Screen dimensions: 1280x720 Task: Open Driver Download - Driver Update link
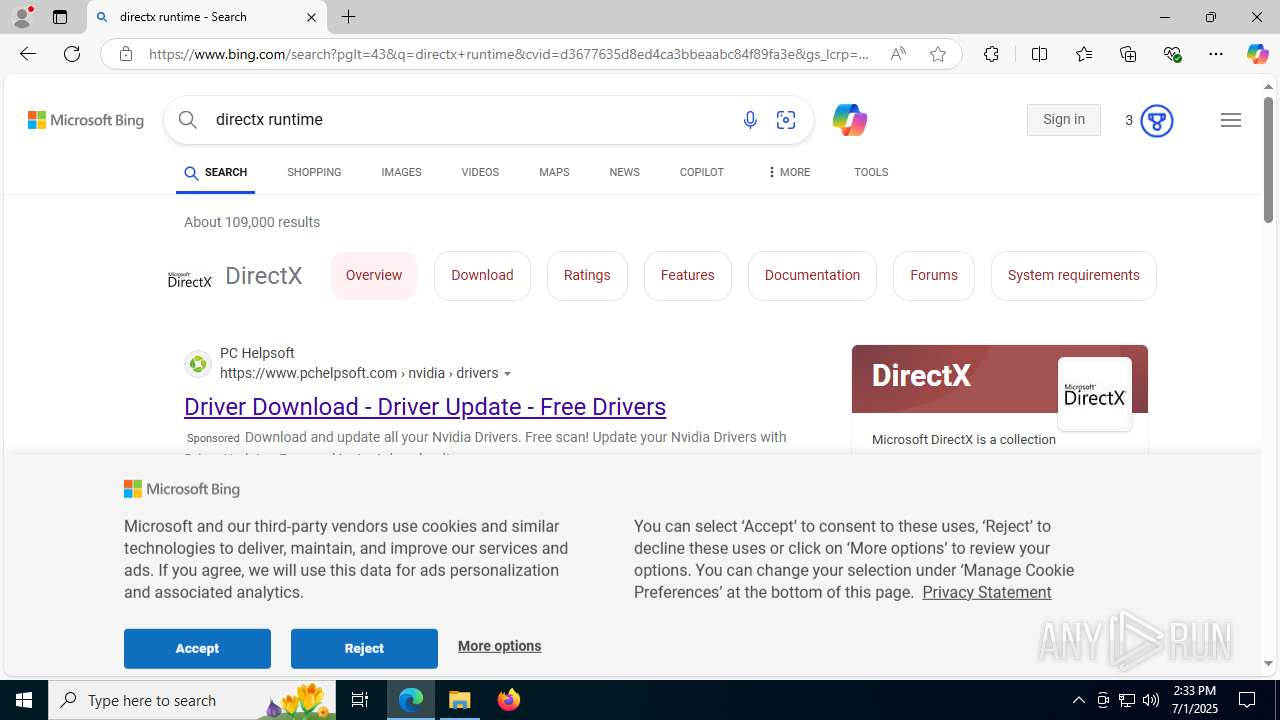(425, 407)
